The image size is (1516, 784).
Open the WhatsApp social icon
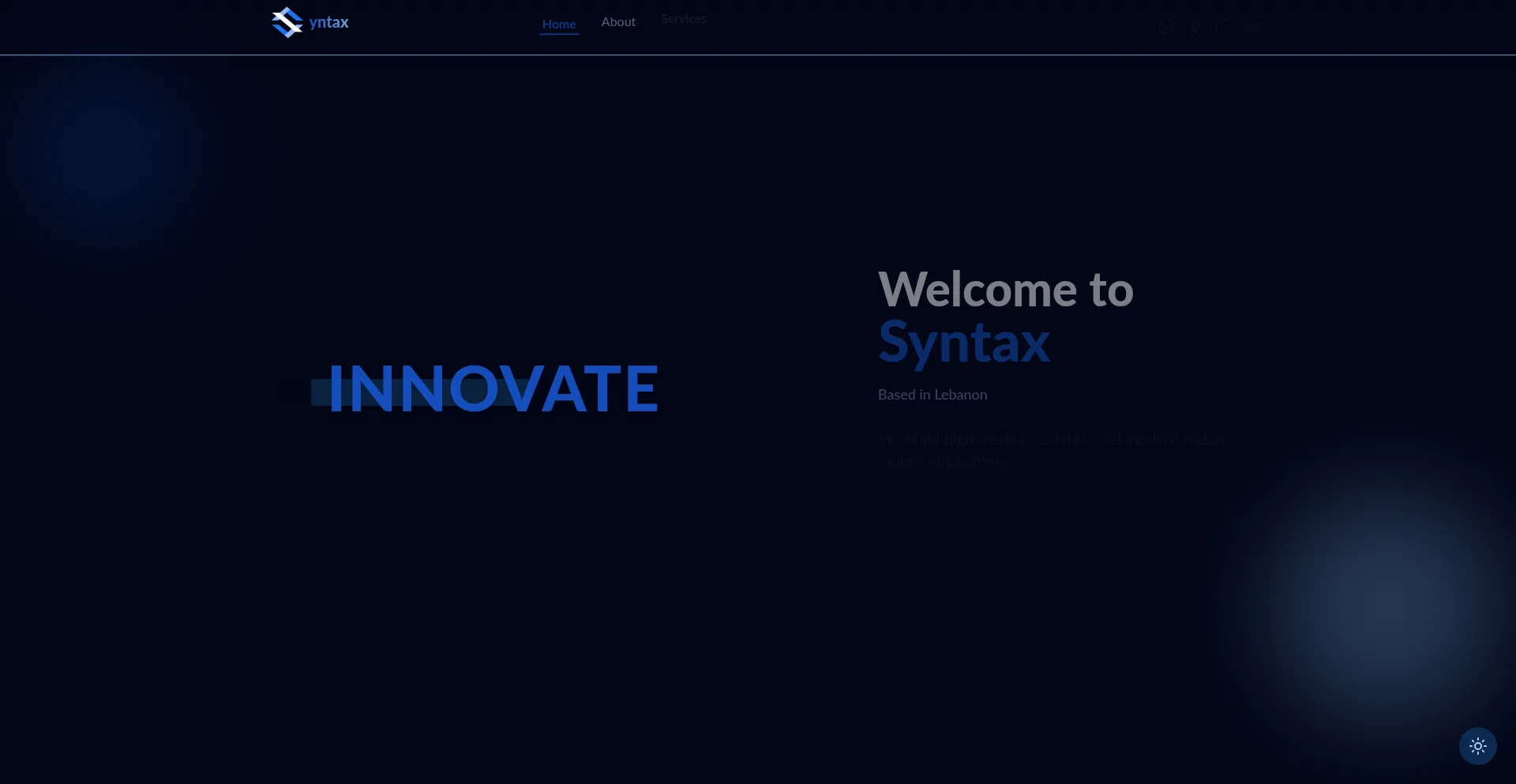tap(1166, 27)
